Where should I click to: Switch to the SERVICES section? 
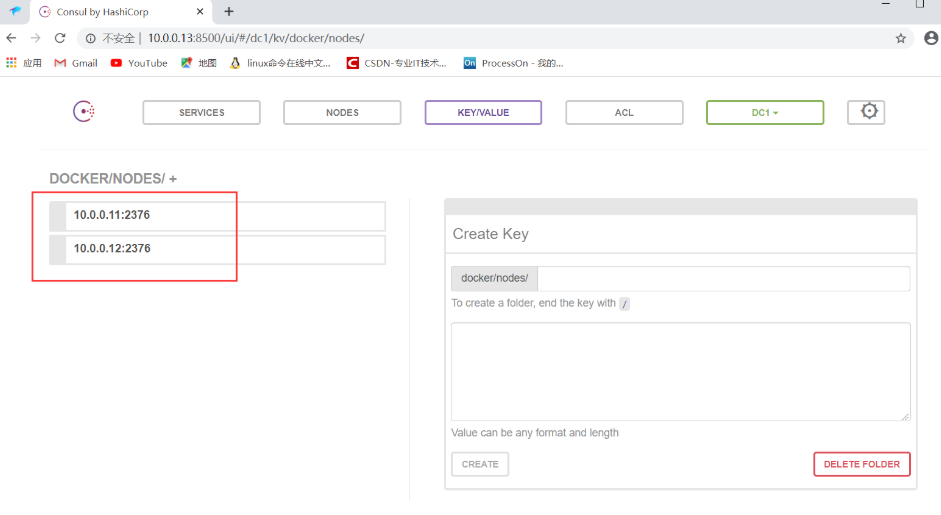tap(202, 112)
